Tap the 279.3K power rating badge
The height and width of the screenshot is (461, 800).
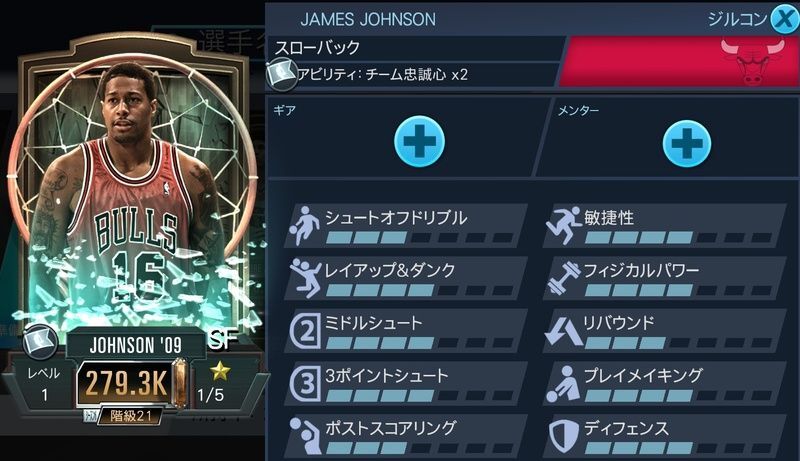[x=126, y=382]
